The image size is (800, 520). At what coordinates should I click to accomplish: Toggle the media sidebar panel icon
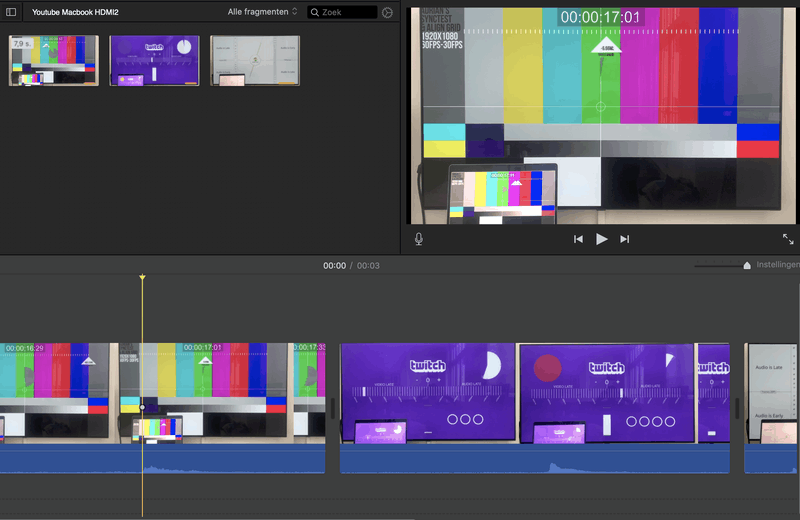pos(11,12)
